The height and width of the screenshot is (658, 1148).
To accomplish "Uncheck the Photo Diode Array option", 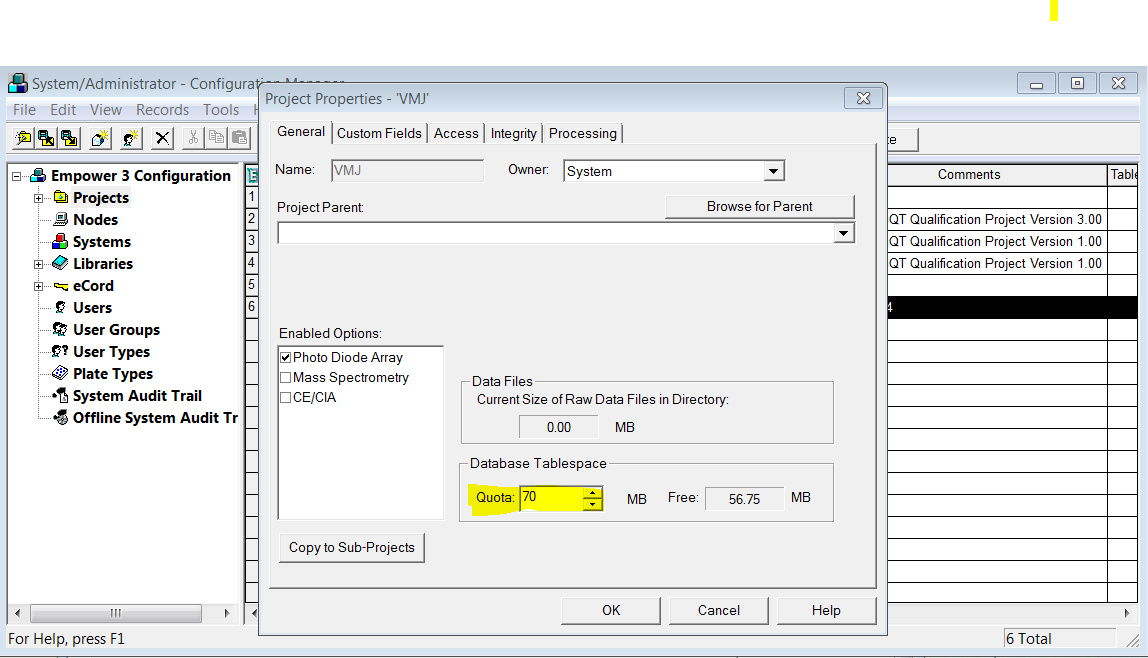I will tap(286, 357).
